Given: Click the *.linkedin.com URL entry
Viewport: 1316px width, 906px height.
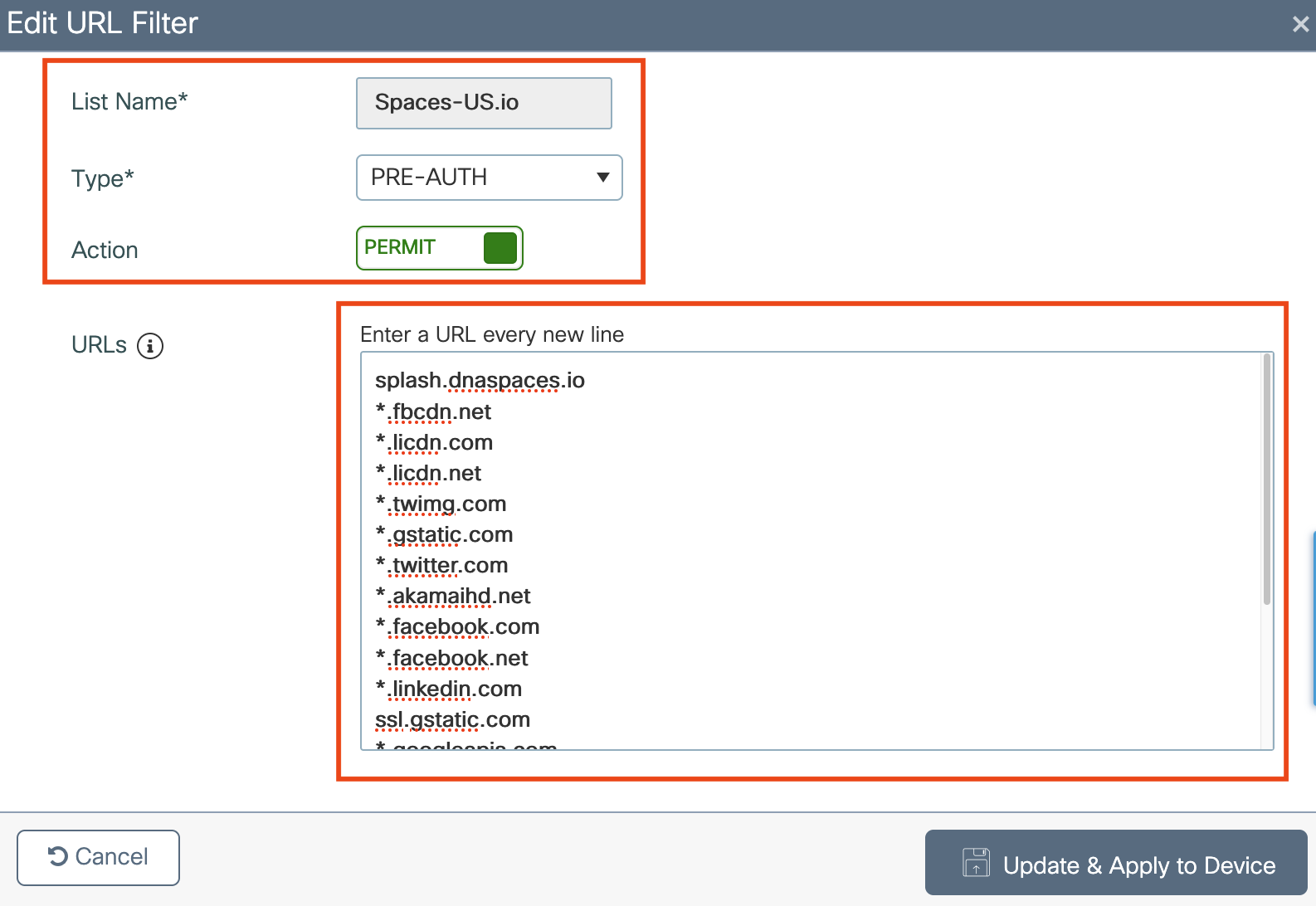Looking at the screenshot, I should coord(448,689).
